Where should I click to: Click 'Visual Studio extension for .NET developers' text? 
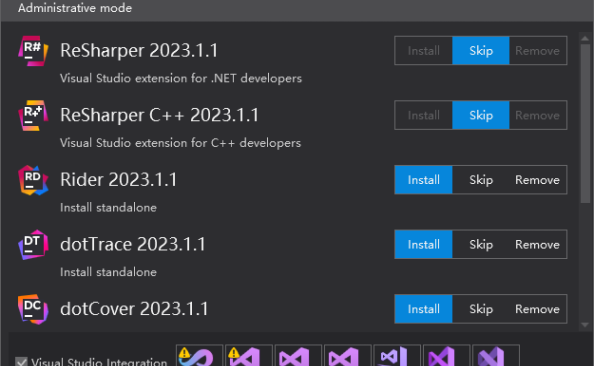pyautogui.click(x=181, y=78)
